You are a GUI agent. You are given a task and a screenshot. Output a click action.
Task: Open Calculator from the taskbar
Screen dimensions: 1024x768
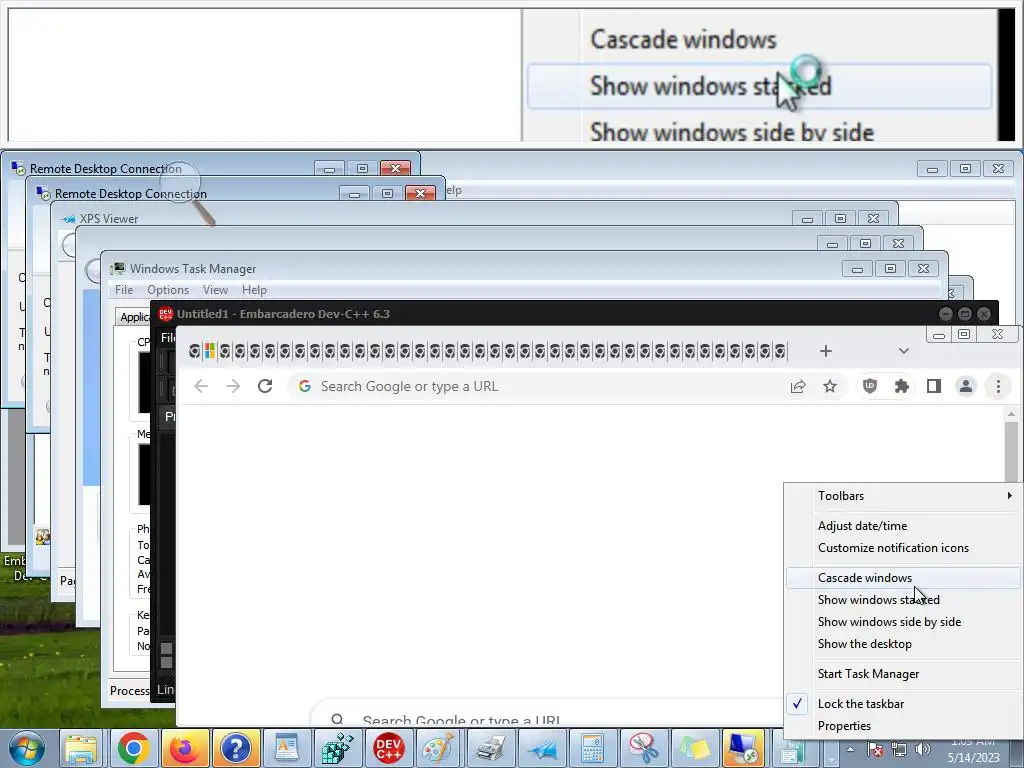click(592, 748)
